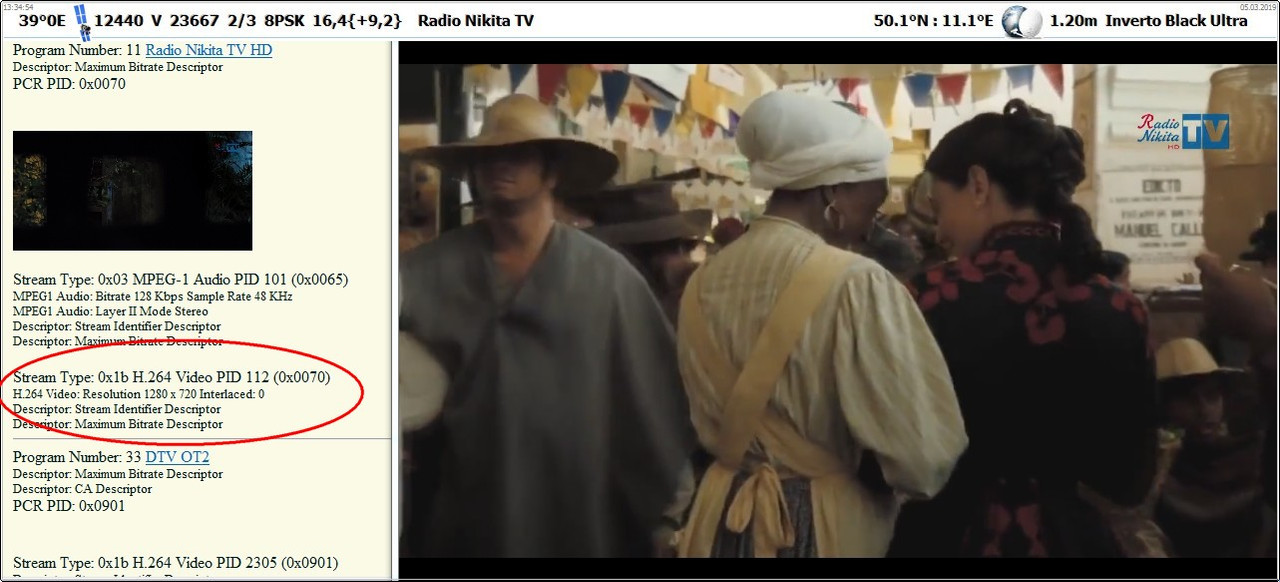The height and width of the screenshot is (582, 1280).
Task: Select 'PCR PID: 0x0901' line
Action: pyautogui.click(x=69, y=506)
